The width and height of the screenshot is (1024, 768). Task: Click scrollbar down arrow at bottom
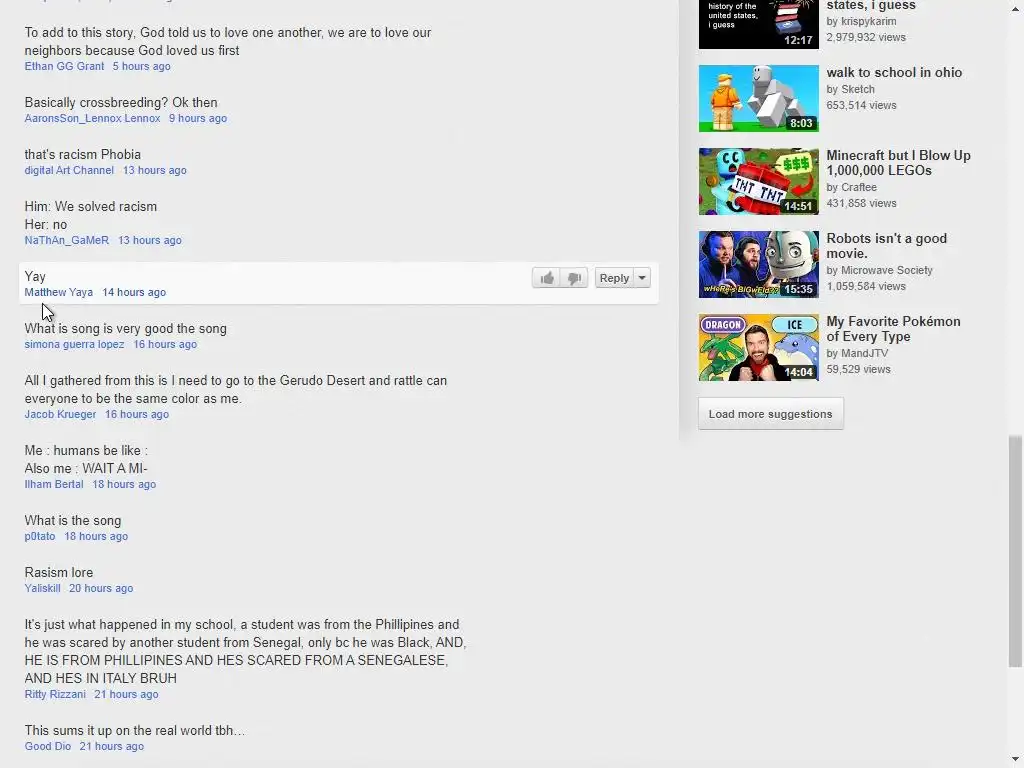[x=1015, y=760]
